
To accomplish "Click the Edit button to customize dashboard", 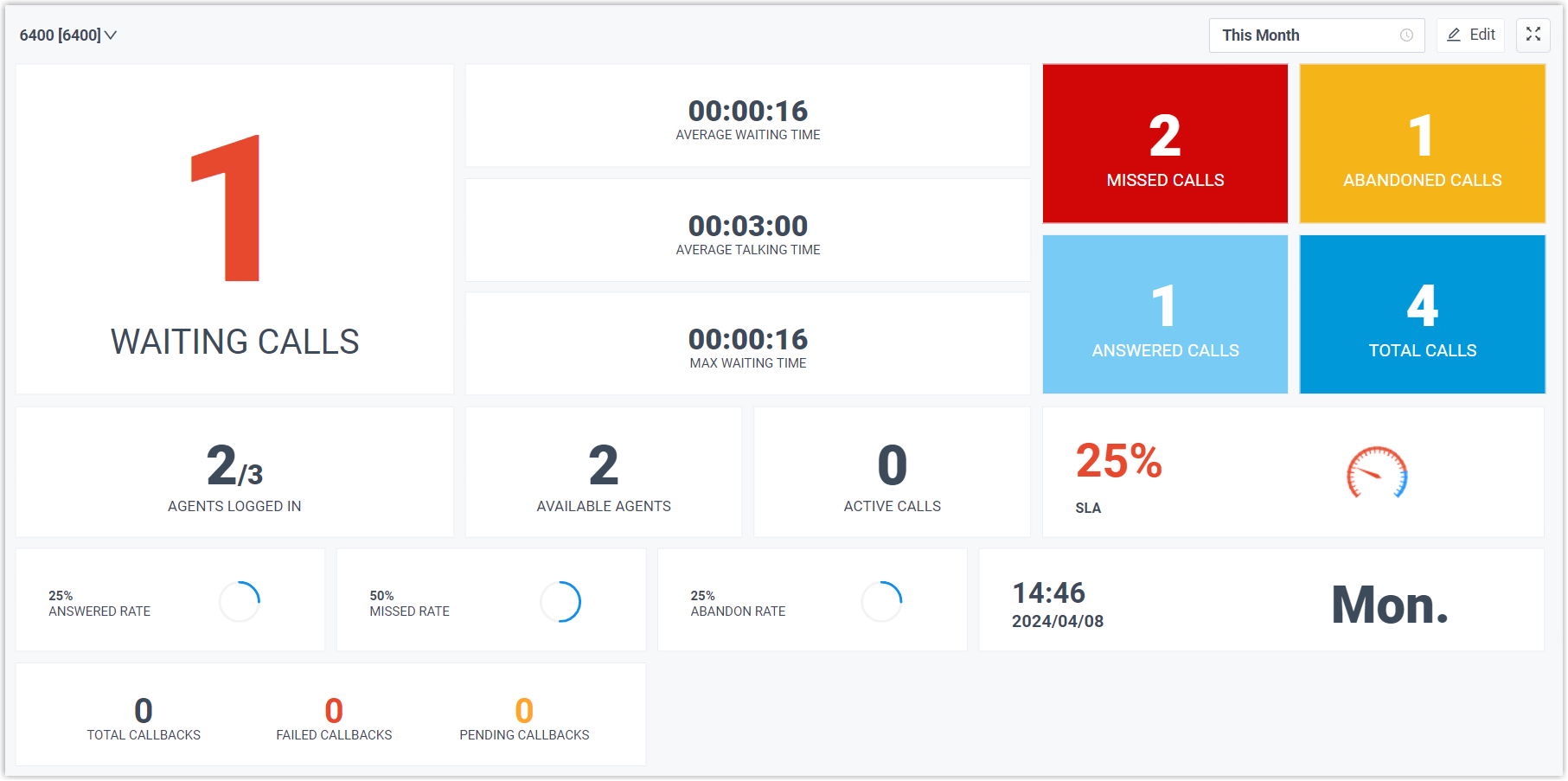I will (1470, 35).
